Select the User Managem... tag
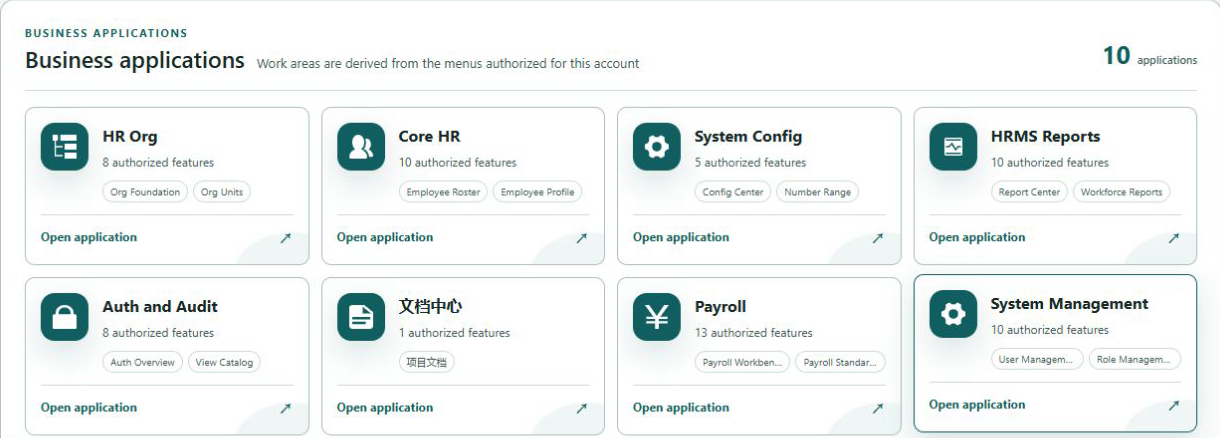The image size is (1220, 438). tap(1037, 360)
